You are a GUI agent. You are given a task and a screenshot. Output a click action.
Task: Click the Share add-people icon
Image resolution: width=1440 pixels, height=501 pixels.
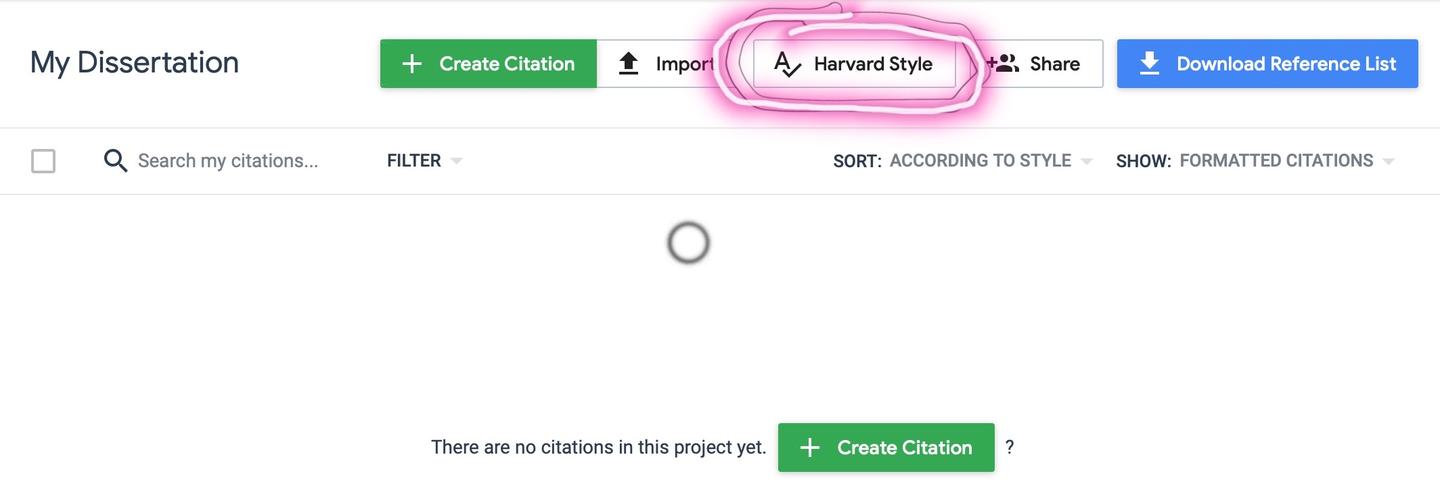pyautogui.click(x=1003, y=64)
